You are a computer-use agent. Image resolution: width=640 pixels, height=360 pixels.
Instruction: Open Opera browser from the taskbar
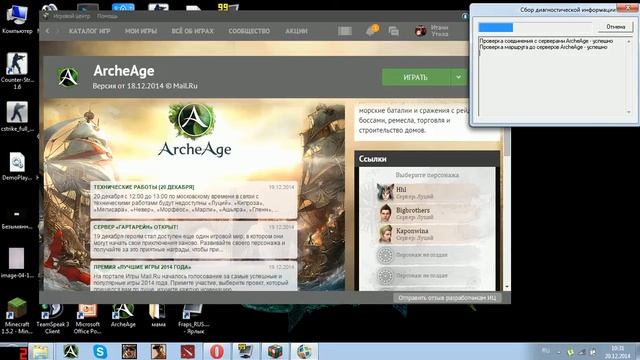click(x=217, y=352)
